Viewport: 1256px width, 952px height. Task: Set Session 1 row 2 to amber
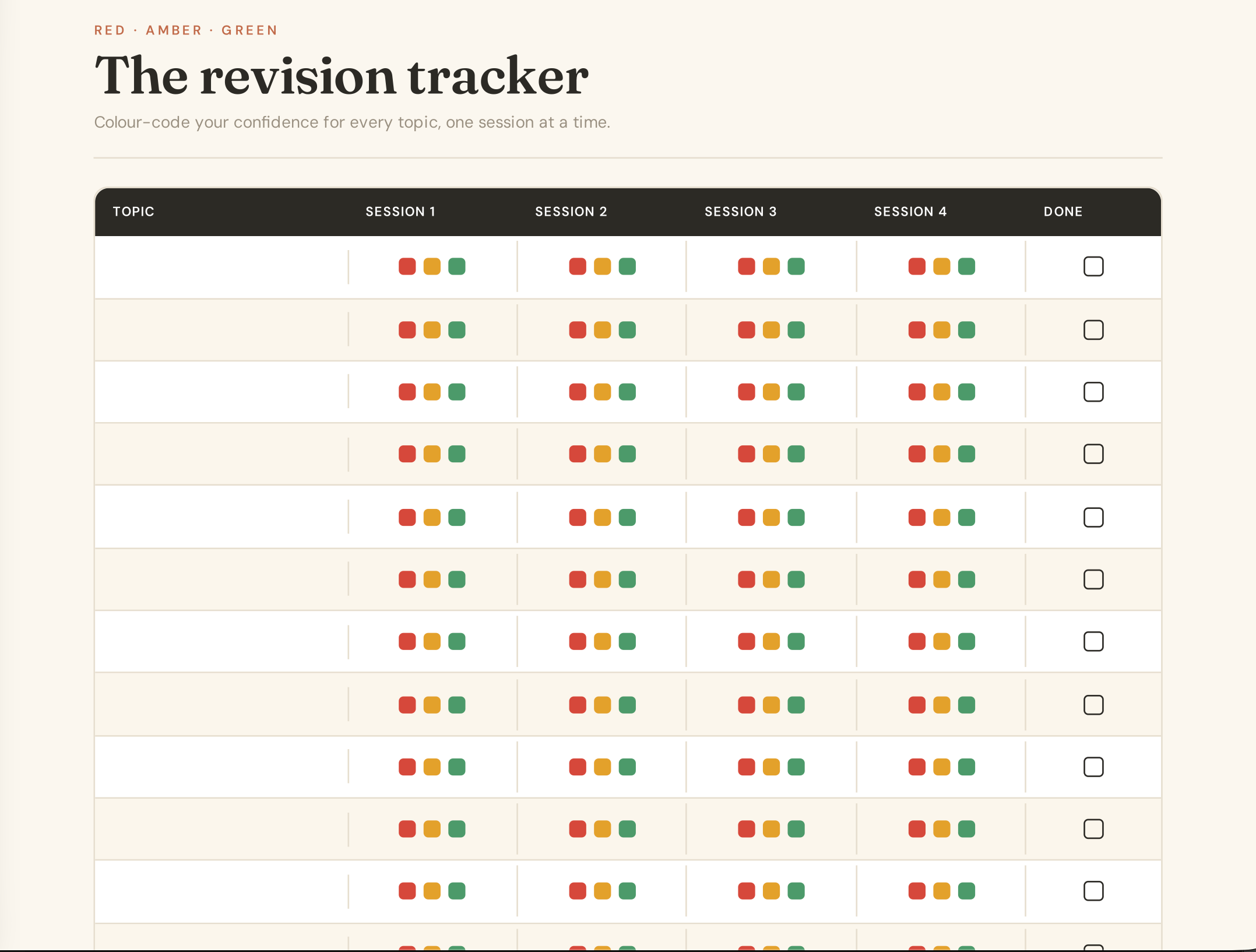(432, 330)
